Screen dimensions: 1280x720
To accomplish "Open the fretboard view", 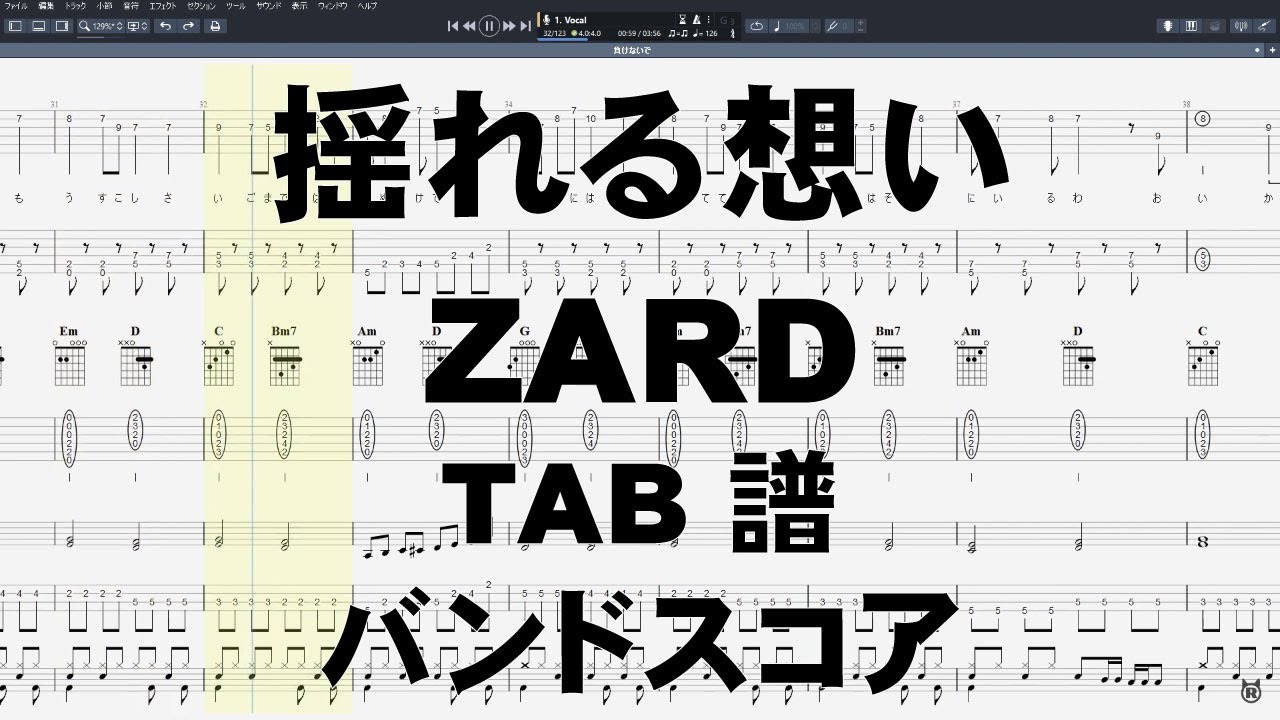I will coord(1169,26).
